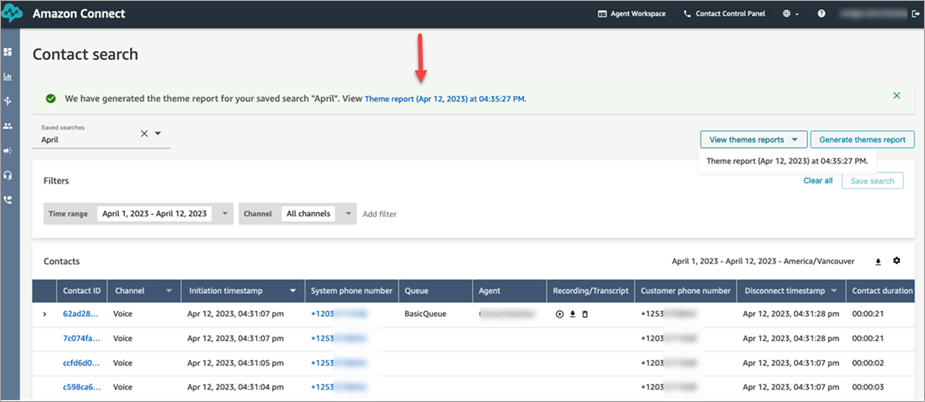Click Add filter field
Image resolution: width=925 pixels, height=402 pixels.
[380, 214]
